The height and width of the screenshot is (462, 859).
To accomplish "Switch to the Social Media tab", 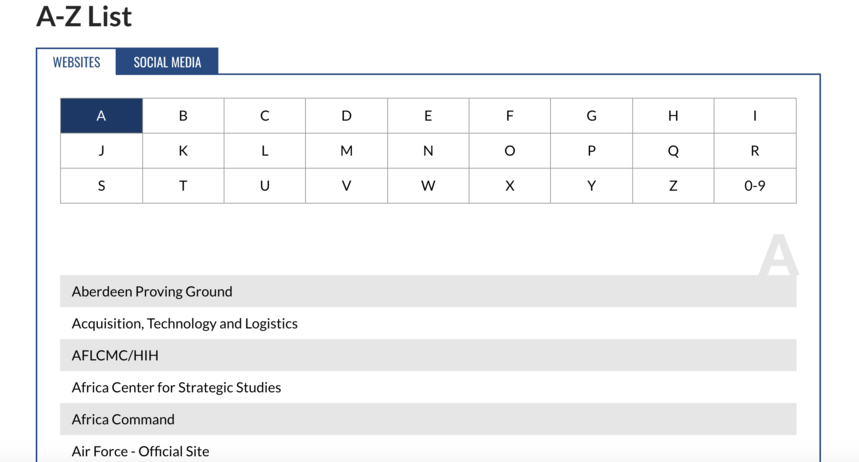I will pyautogui.click(x=167, y=62).
